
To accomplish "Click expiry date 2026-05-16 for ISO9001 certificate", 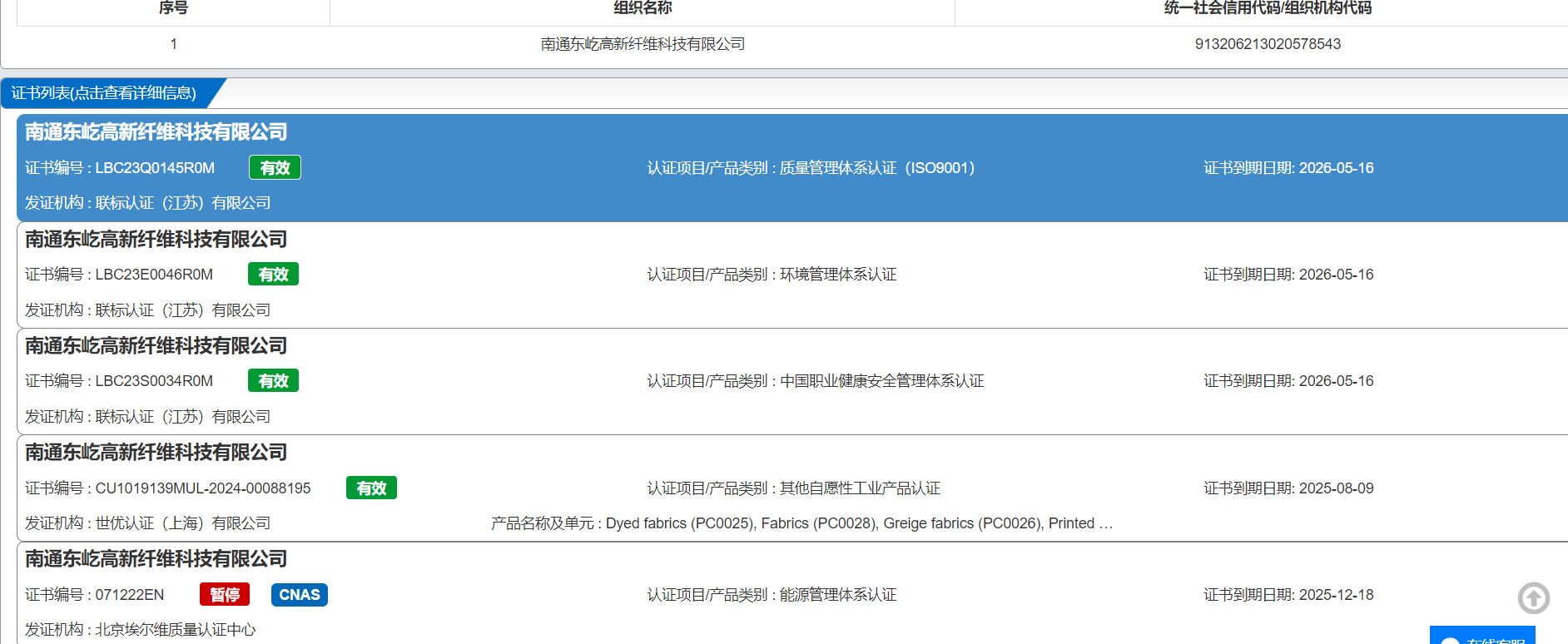I will (1337, 168).
